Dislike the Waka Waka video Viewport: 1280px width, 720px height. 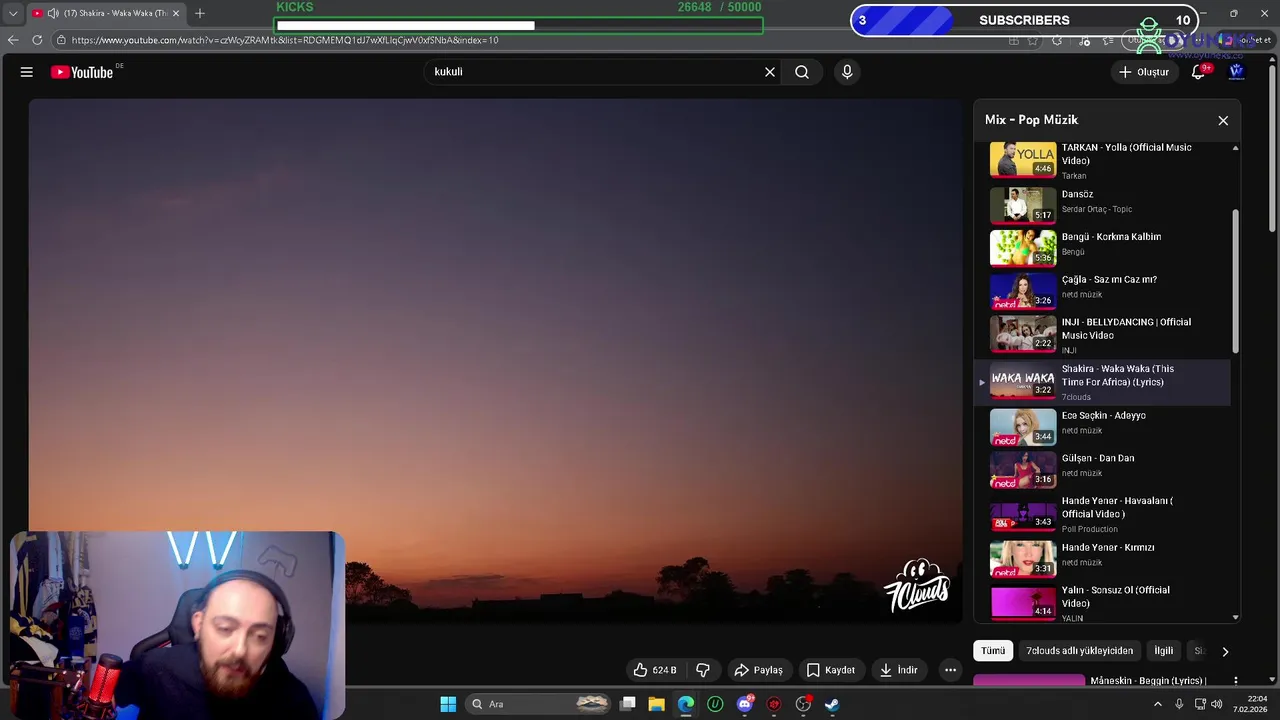(x=703, y=670)
